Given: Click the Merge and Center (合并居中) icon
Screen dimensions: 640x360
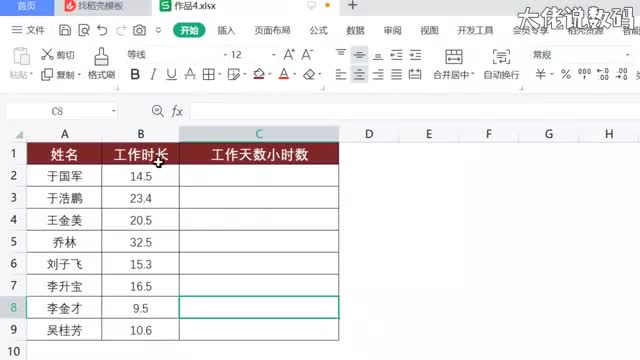Looking at the screenshot, I should coord(453,57).
